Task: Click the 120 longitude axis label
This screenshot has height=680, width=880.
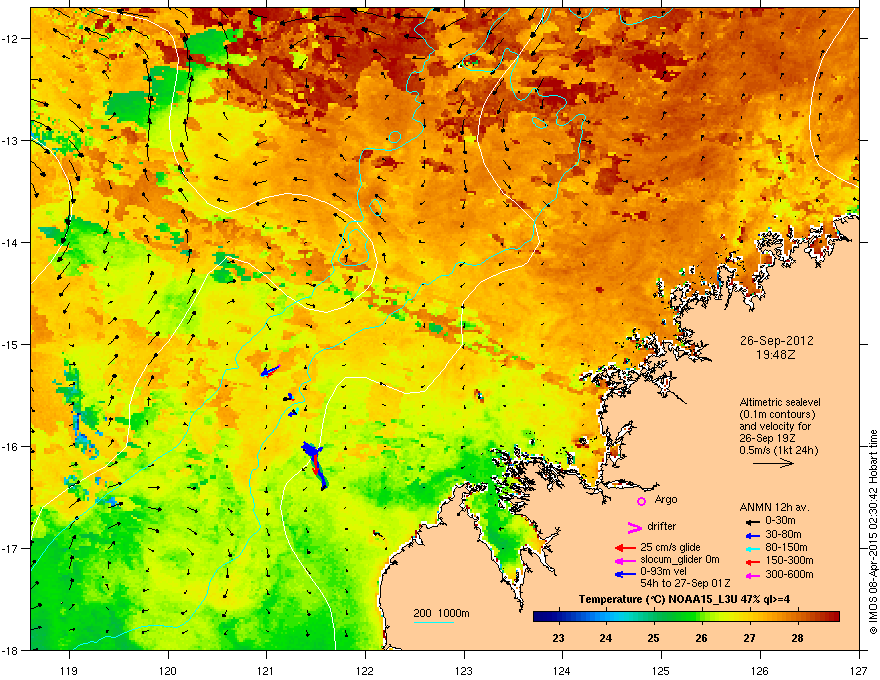Action: click(168, 670)
